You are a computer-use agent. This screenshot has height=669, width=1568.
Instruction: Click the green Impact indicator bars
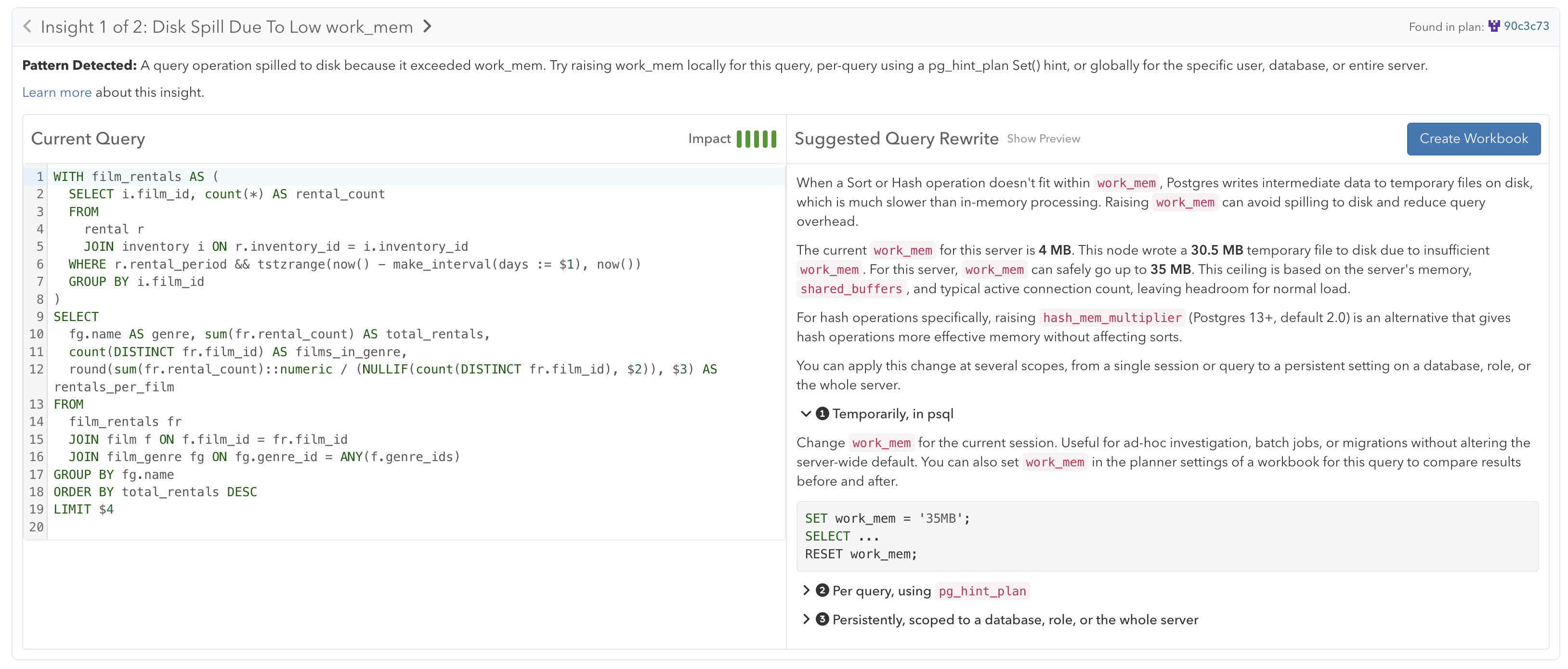(x=756, y=139)
